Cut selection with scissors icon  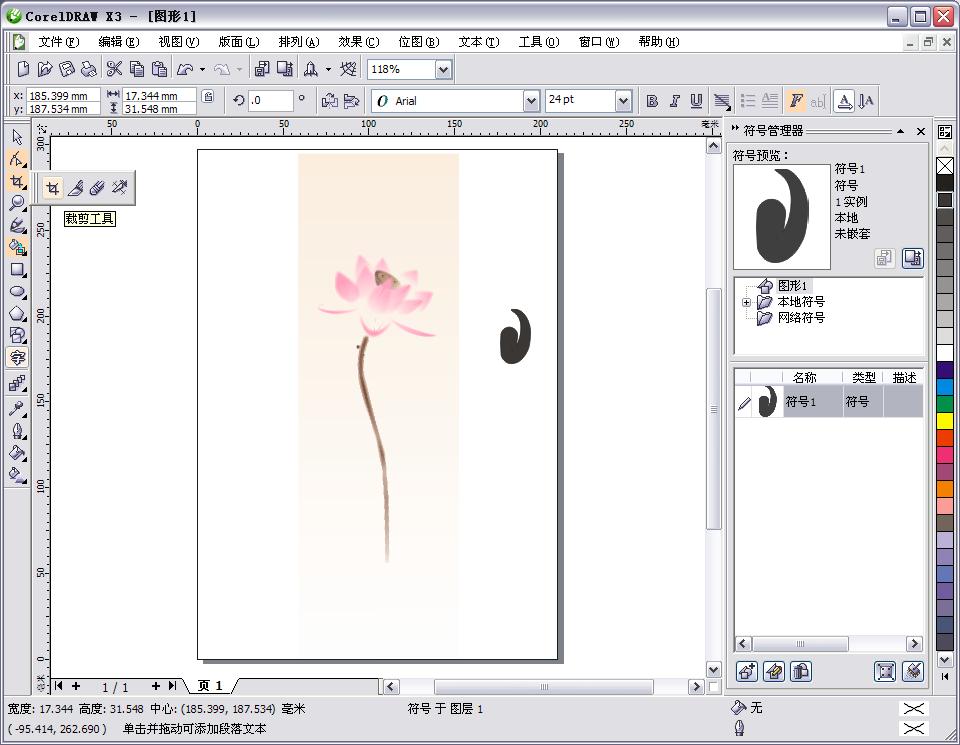tap(114, 69)
